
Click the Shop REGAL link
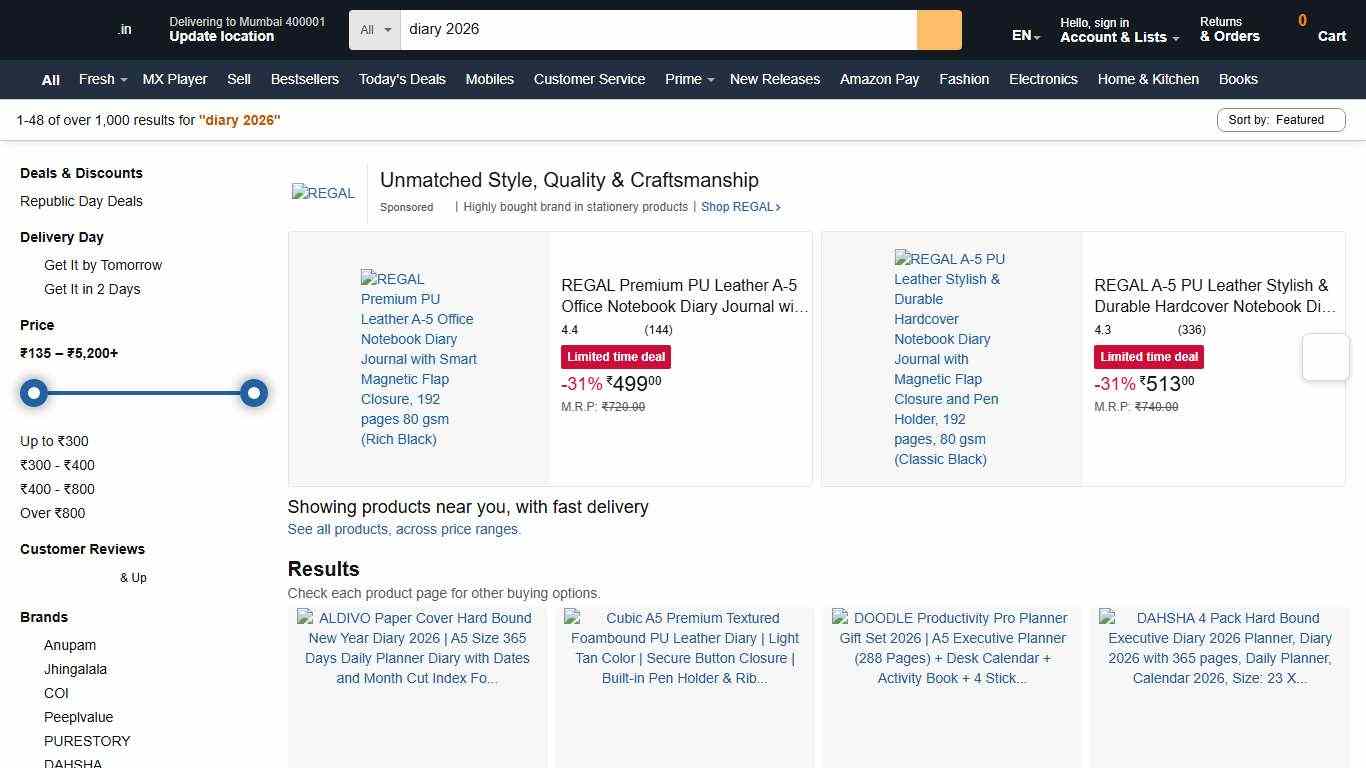tap(740, 207)
